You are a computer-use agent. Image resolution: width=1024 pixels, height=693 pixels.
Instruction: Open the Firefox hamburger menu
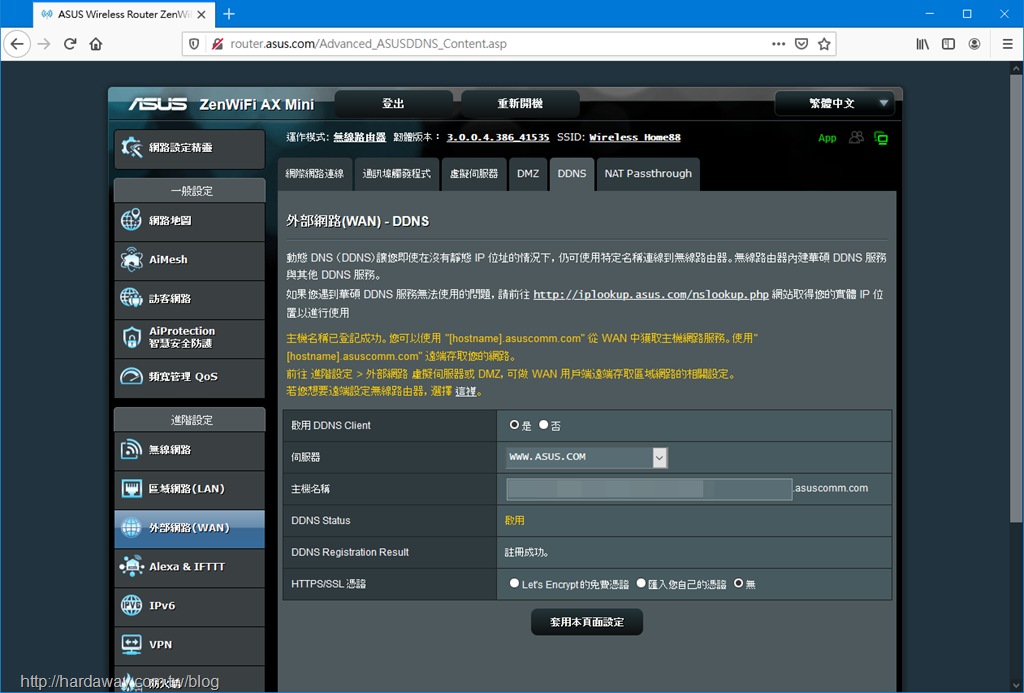point(1008,44)
